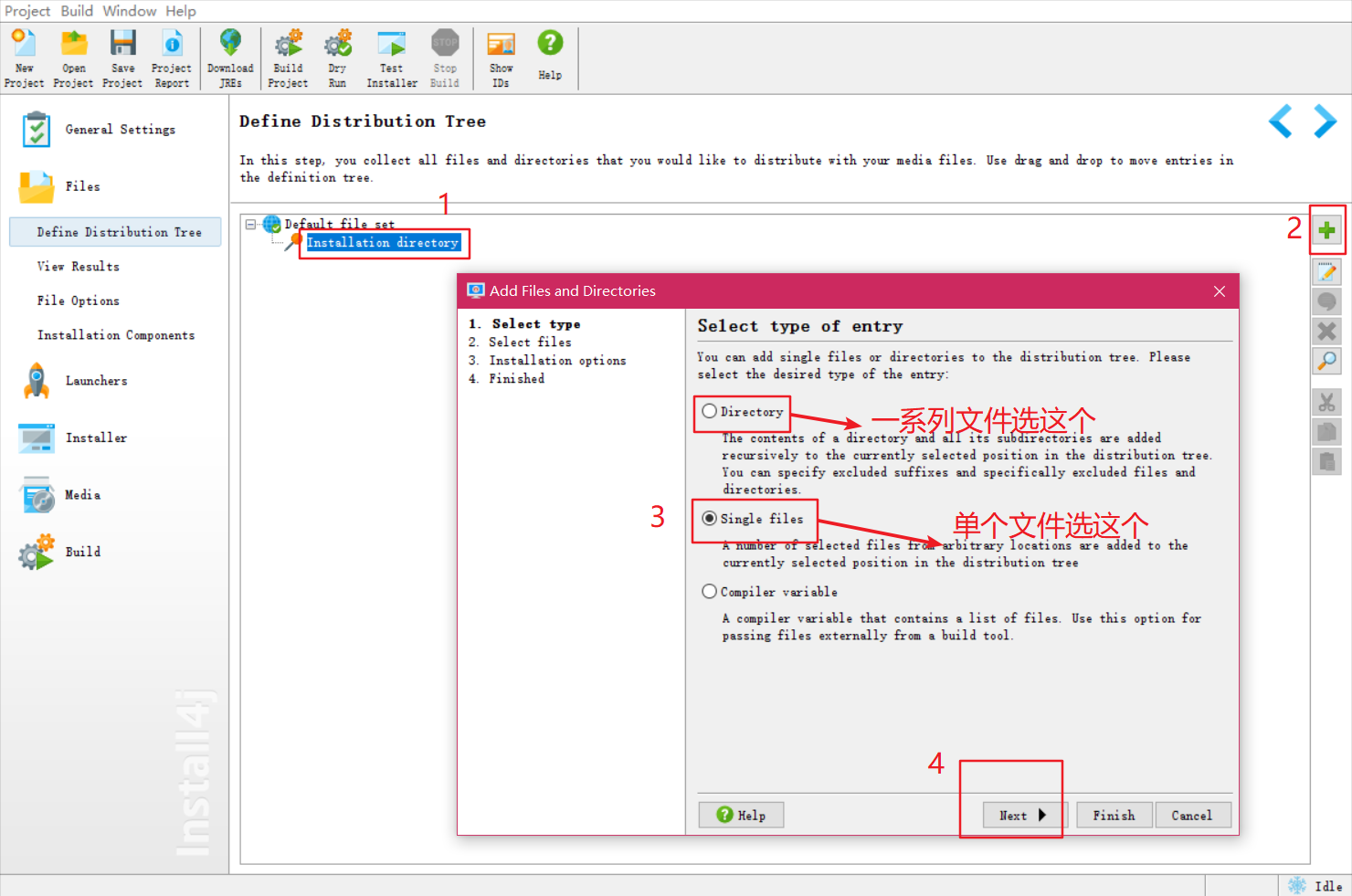Screen dimensions: 1352x896
Task: Open the Installer section in the sidebar
Action: click(x=97, y=437)
